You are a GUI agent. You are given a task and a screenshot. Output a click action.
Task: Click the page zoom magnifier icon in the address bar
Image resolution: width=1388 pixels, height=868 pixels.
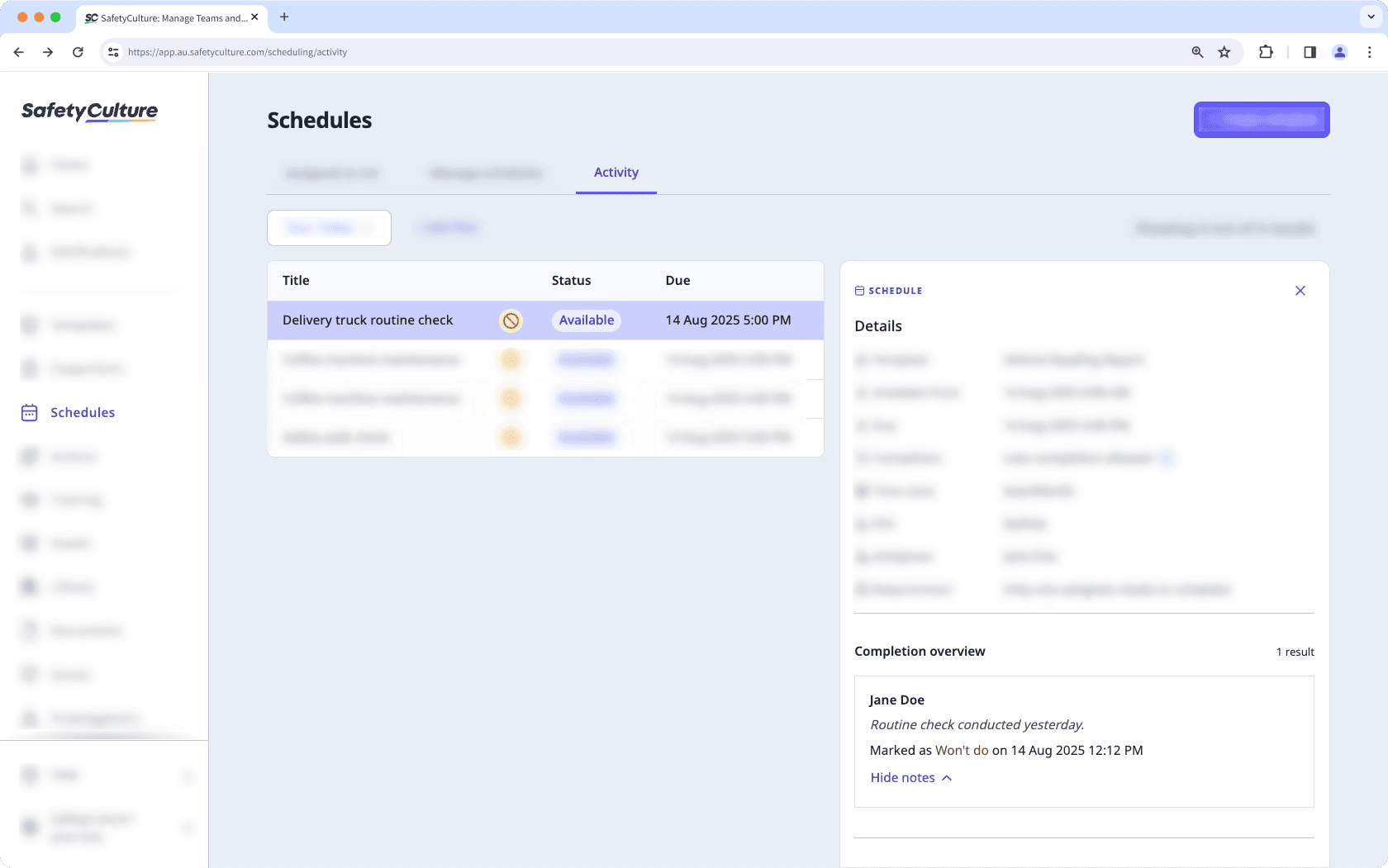tap(1195, 51)
